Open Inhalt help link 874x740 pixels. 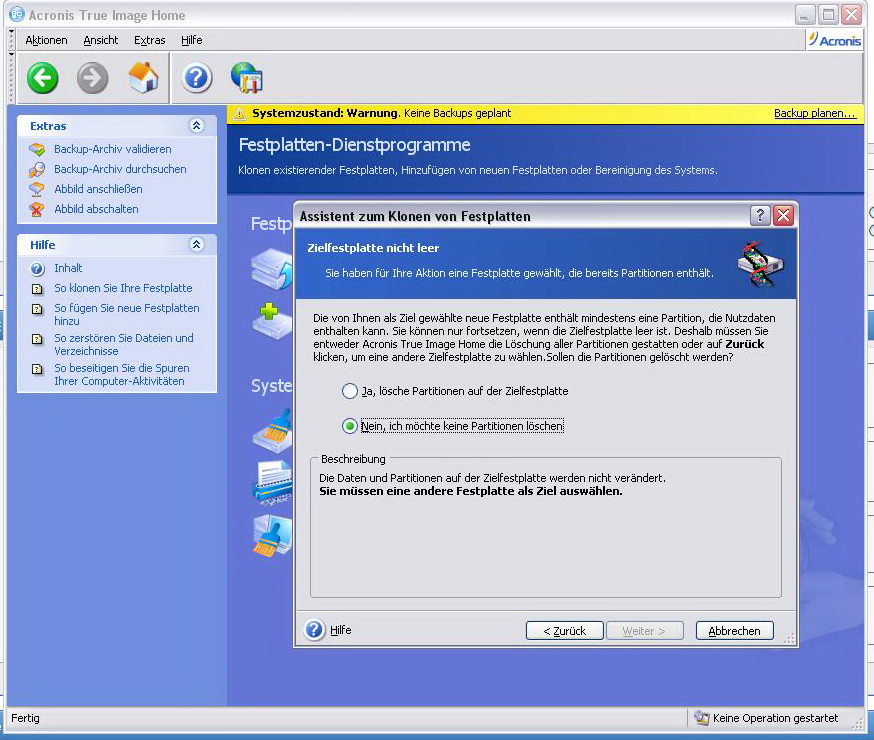point(68,269)
